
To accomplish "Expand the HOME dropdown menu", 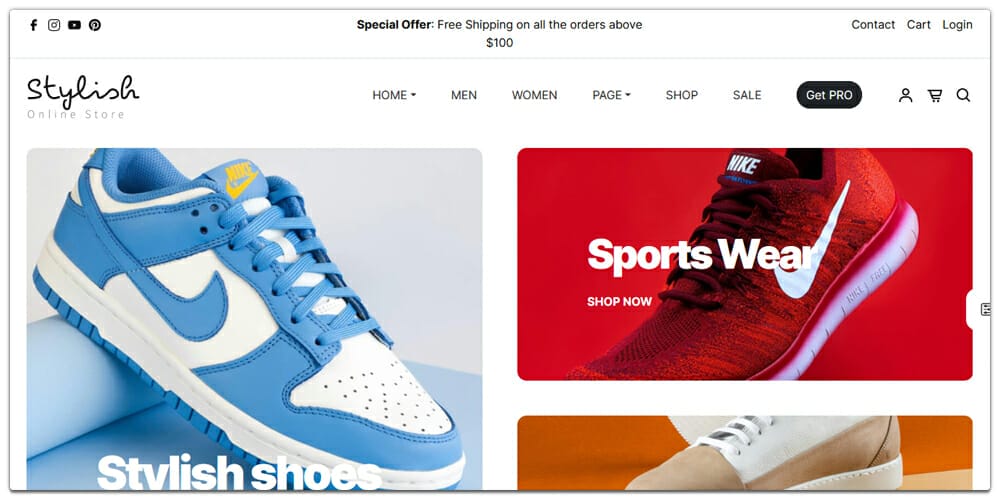I will [394, 95].
